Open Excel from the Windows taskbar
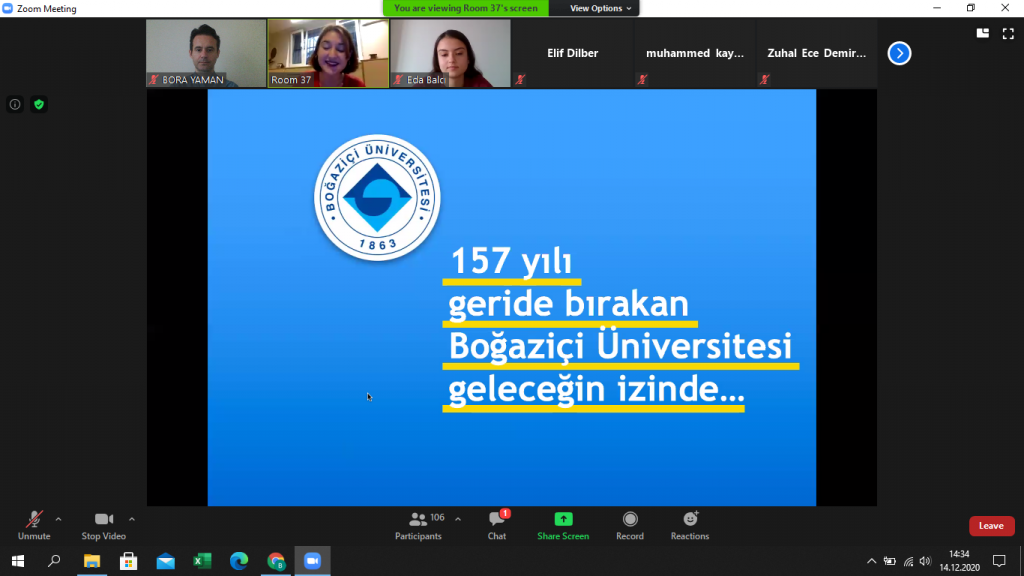 pos(202,561)
